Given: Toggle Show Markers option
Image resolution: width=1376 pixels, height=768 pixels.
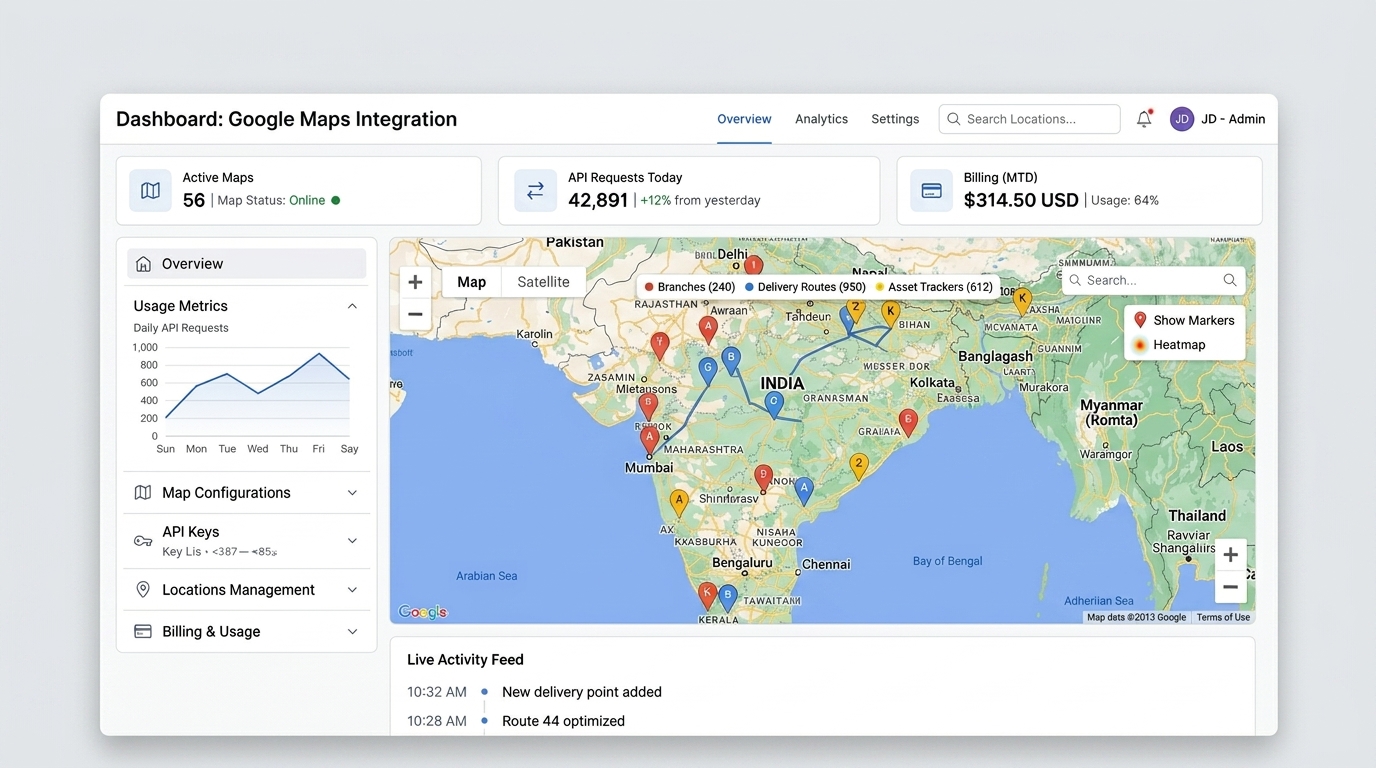Looking at the screenshot, I should [x=1184, y=320].
